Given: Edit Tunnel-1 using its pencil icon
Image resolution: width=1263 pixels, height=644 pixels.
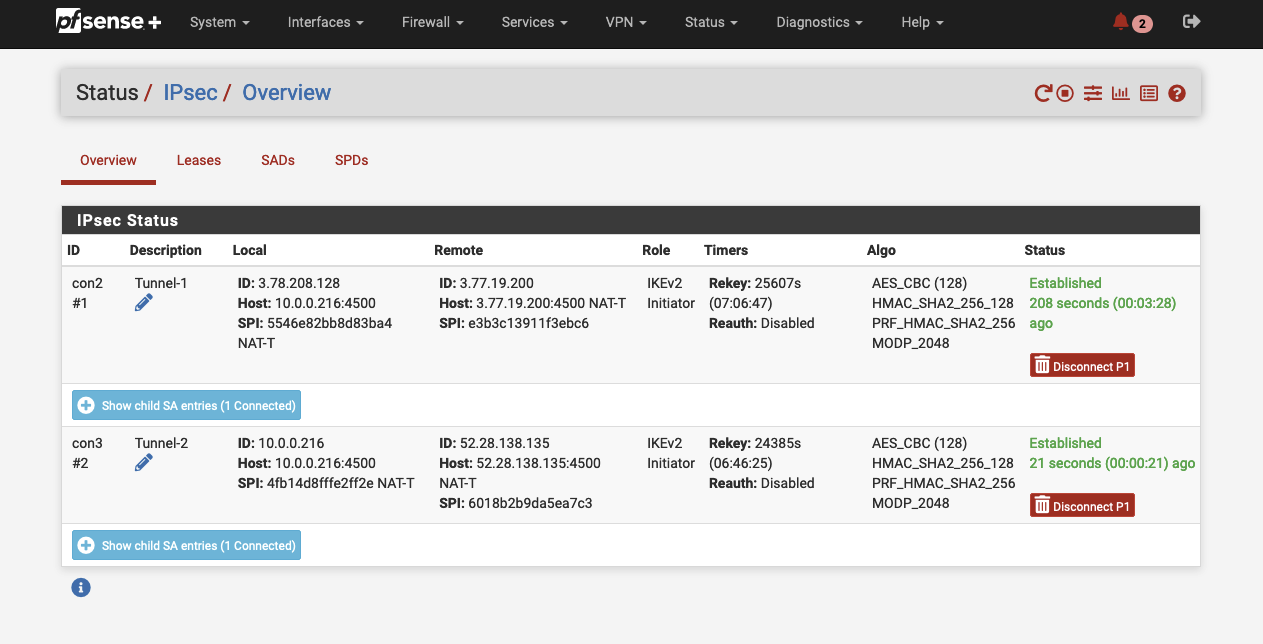Looking at the screenshot, I should 144,303.
